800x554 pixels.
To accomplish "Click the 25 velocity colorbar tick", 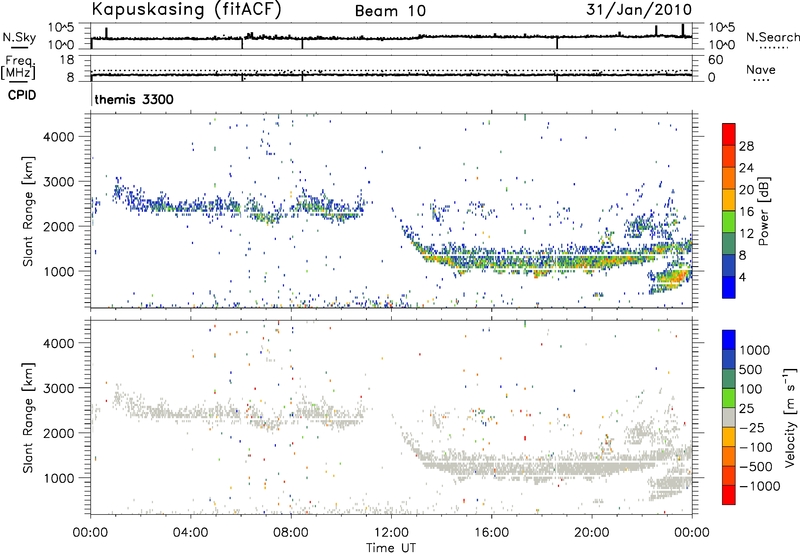I will coord(747,408).
